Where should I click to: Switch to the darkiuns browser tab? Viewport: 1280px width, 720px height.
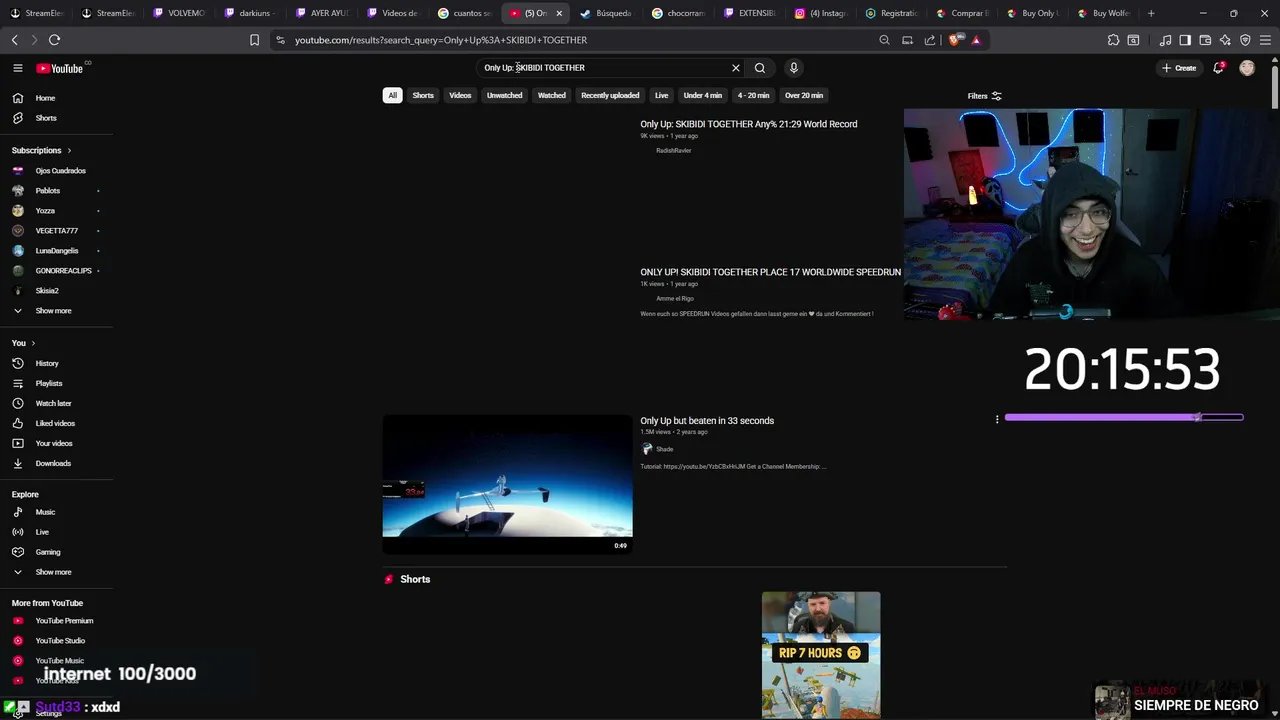point(248,13)
